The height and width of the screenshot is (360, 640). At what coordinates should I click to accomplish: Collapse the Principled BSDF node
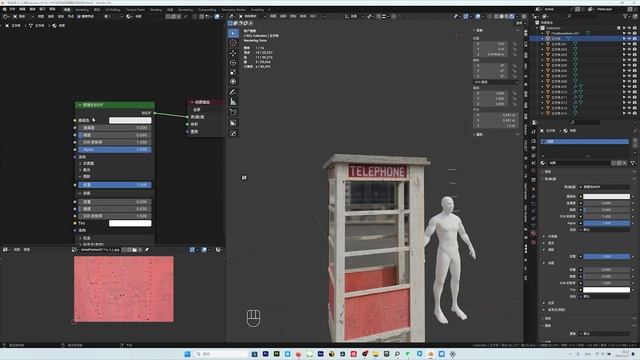(x=80, y=105)
